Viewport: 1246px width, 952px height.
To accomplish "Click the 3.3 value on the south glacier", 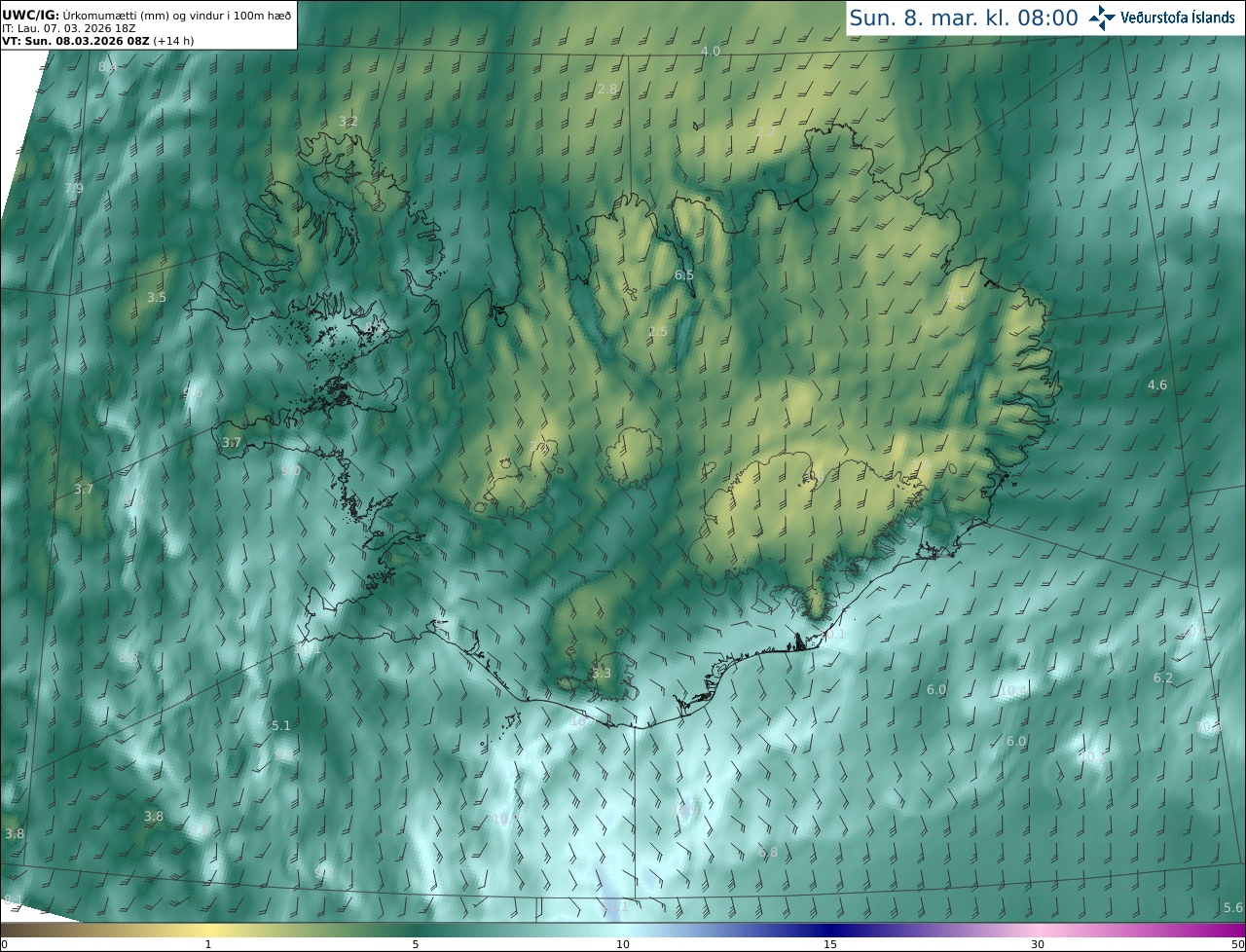I will 602,673.
